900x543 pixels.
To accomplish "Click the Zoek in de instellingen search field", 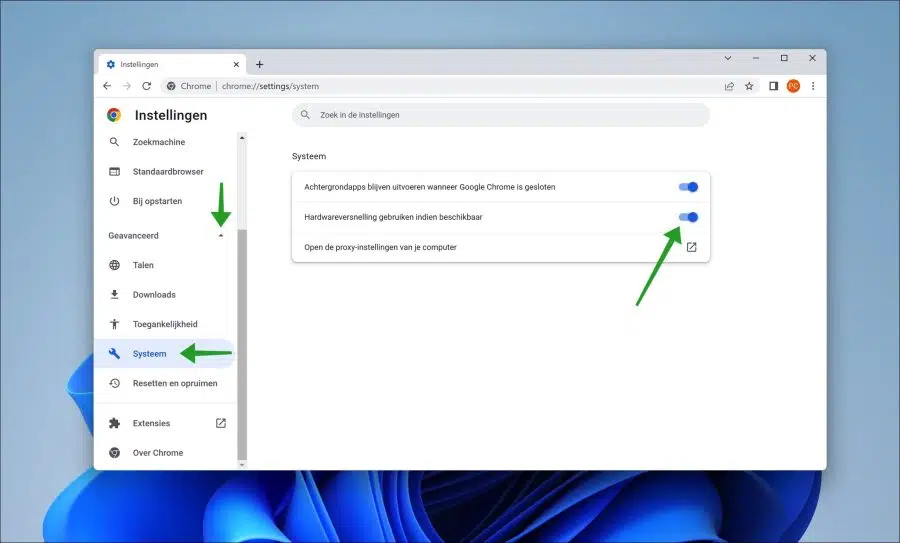I will pyautogui.click(x=501, y=115).
